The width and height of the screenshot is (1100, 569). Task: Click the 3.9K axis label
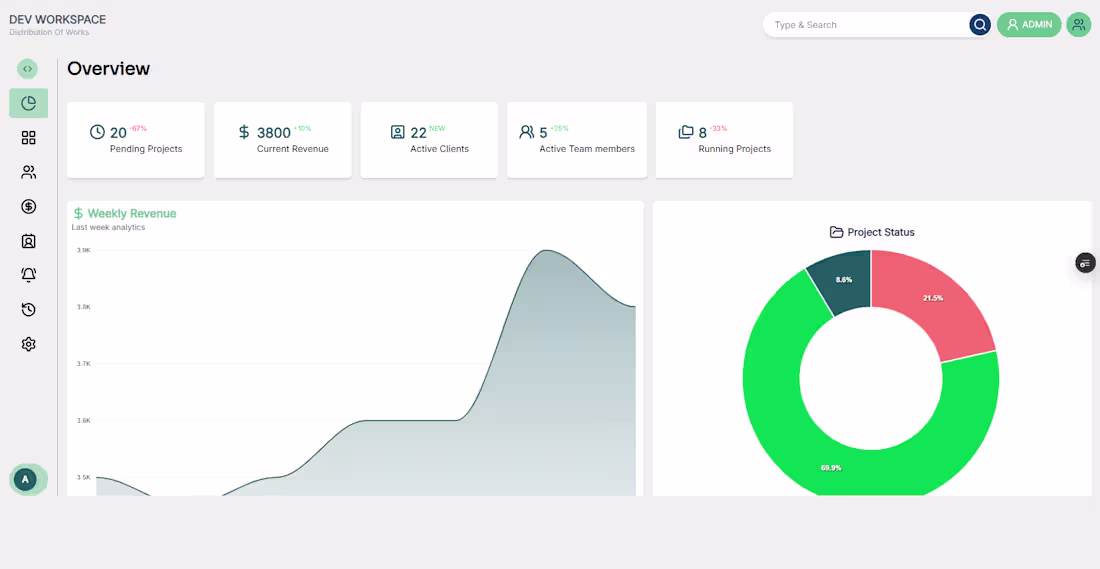coord(83,250)
